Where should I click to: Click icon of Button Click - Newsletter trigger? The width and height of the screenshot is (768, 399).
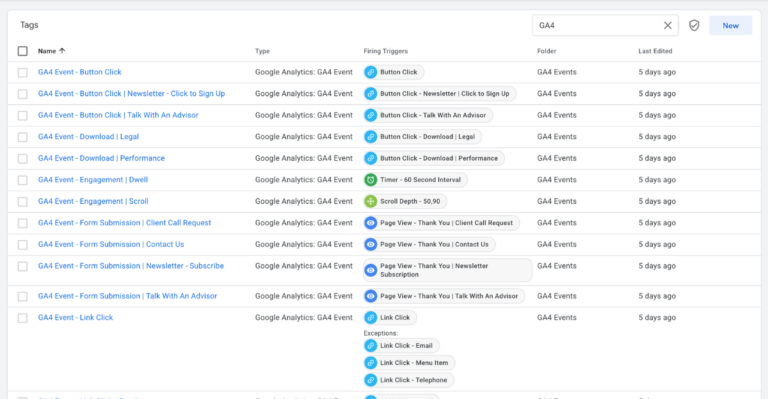click(x=371, y=94)
